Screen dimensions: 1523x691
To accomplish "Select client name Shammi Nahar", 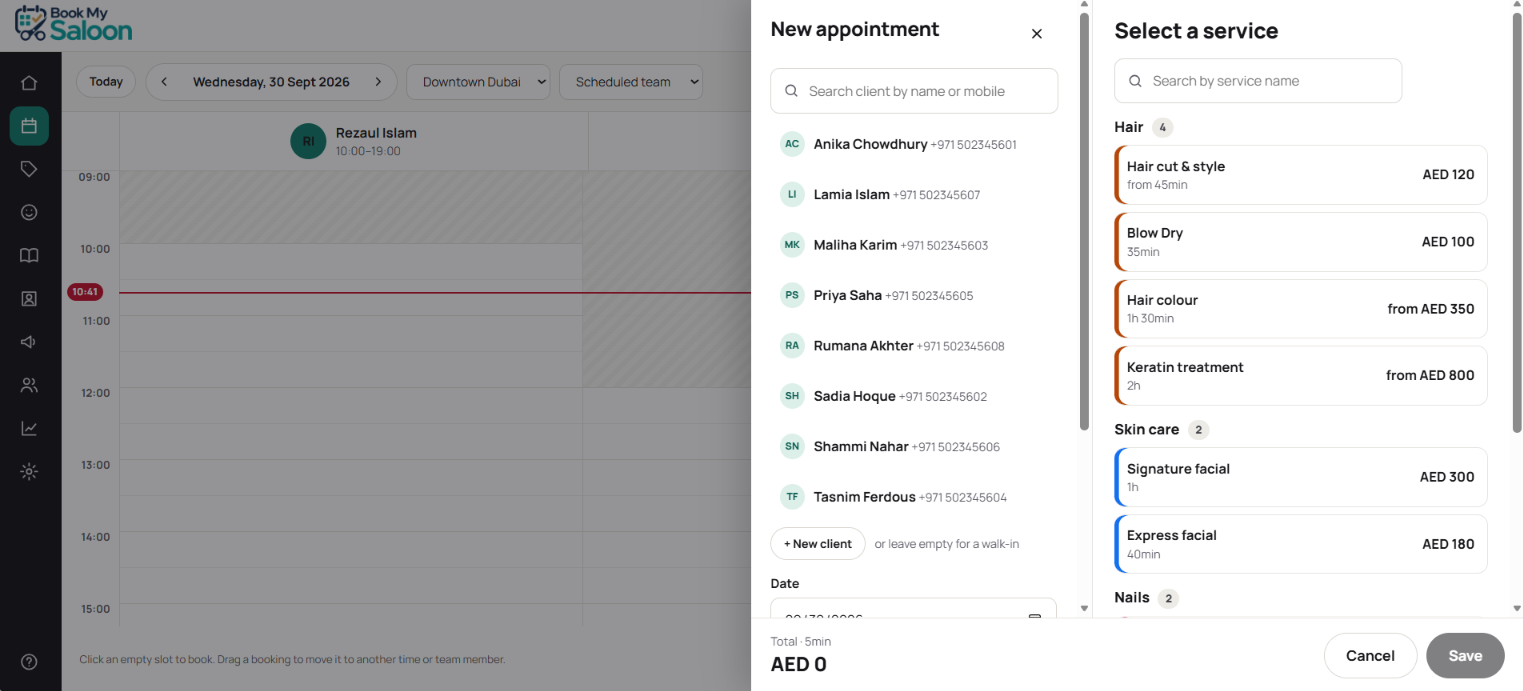I will (x=861, y=446).
